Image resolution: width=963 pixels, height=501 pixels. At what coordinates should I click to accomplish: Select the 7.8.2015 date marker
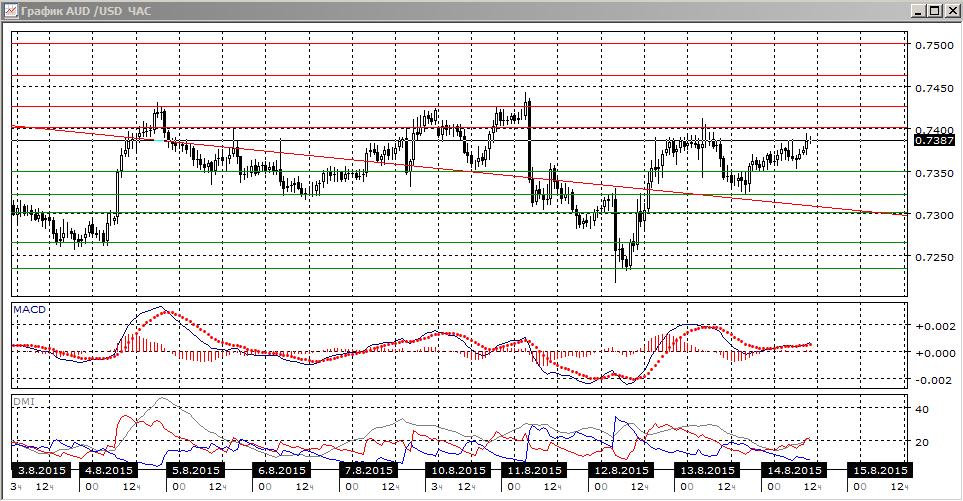coord(368,470)
